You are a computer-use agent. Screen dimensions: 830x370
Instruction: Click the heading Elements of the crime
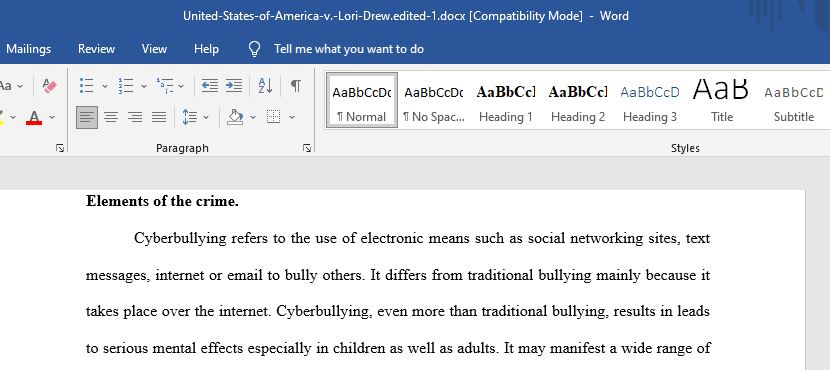(x=163, y=202)
